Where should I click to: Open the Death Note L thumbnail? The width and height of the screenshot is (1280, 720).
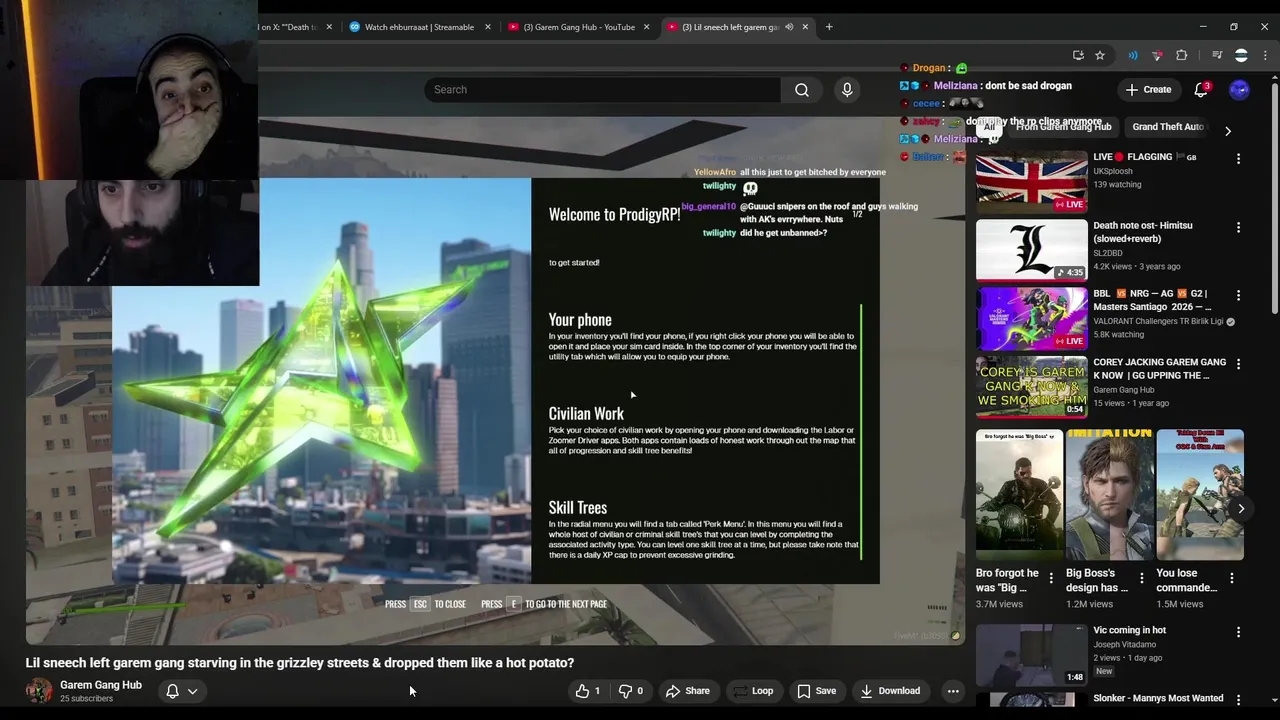click(x=1031, y=249)
